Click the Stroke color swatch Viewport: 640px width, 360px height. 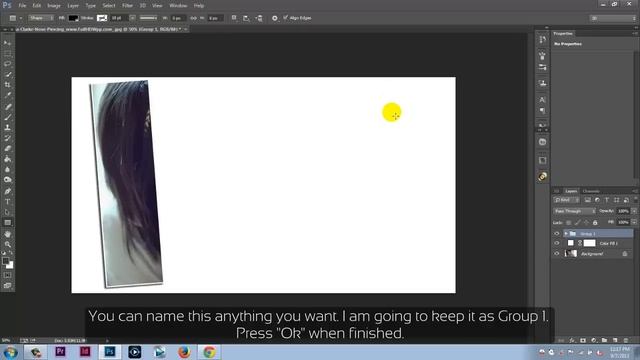(102, 18)
